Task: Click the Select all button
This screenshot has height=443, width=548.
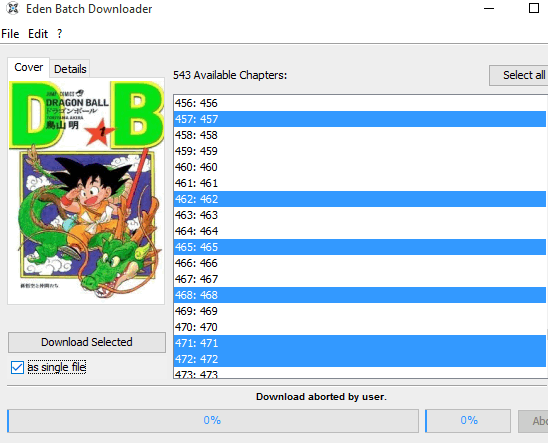Action: 519,75
